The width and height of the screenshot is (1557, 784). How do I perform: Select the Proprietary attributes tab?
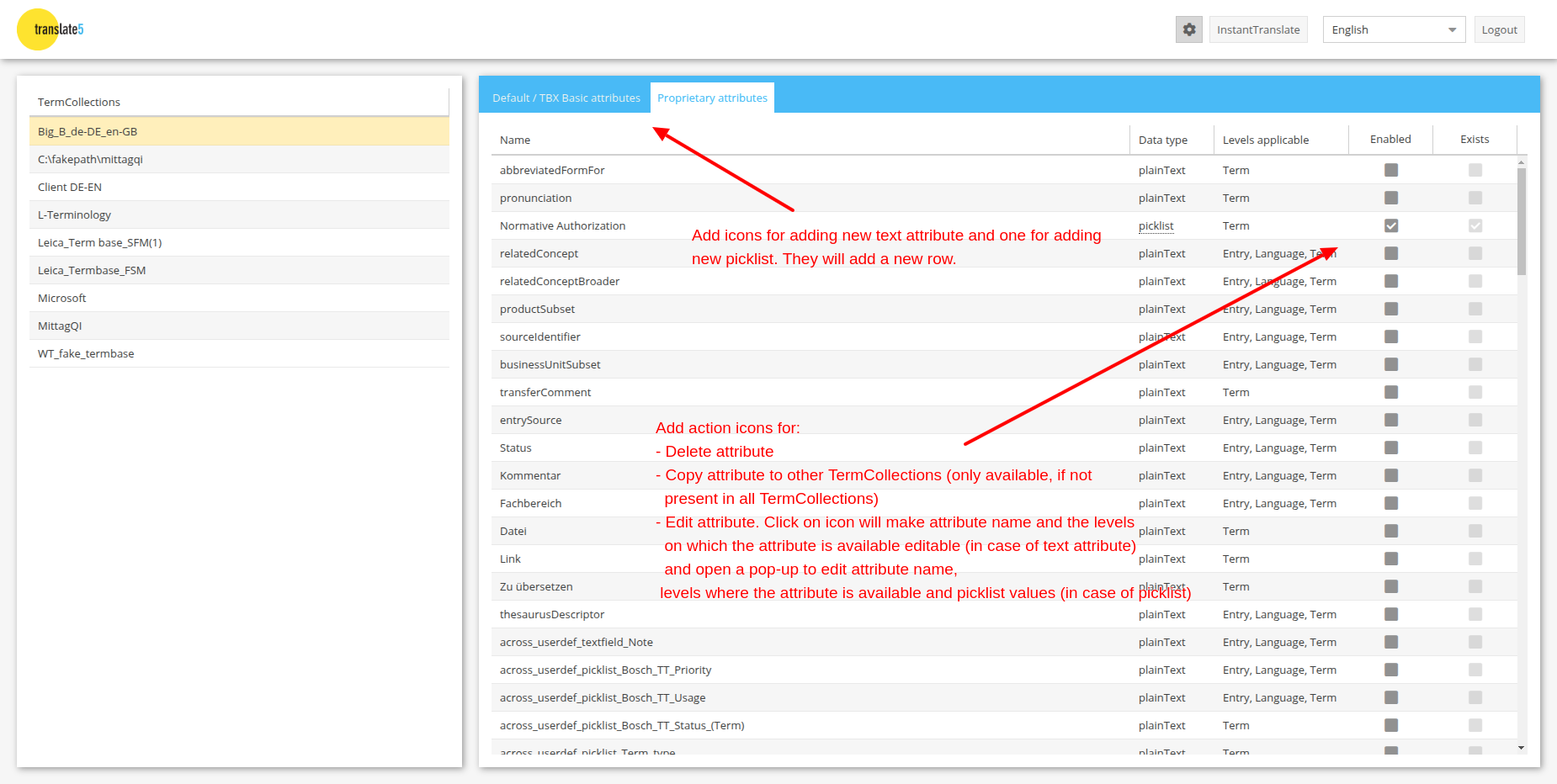712,98
